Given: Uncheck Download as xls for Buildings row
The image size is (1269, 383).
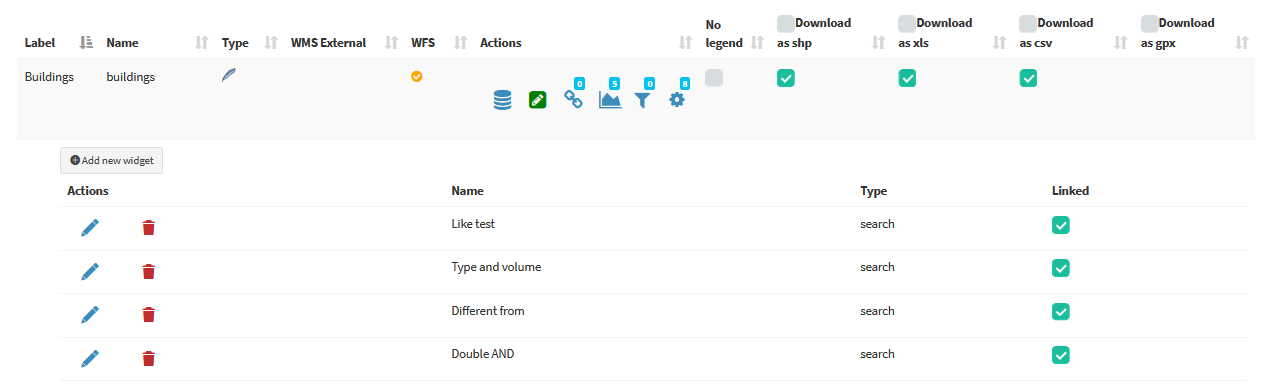Looking at the screenshot, I should [x=907, y=78].
